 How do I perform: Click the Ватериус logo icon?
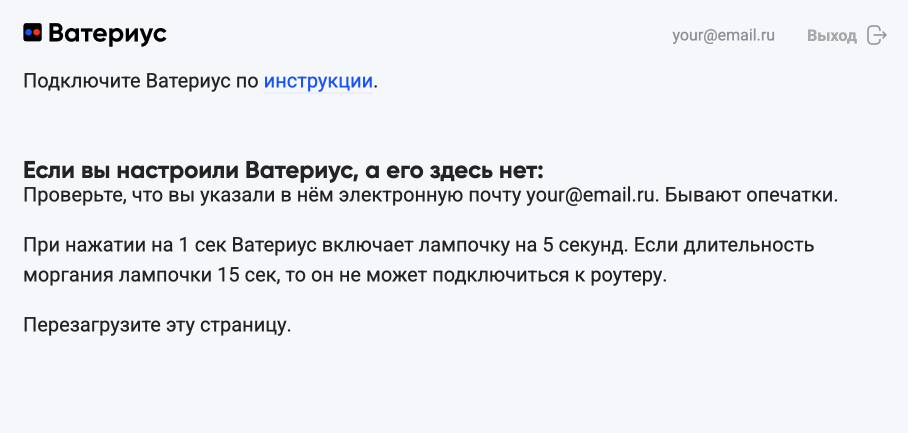pyautogui.click(x=33, y=34)
